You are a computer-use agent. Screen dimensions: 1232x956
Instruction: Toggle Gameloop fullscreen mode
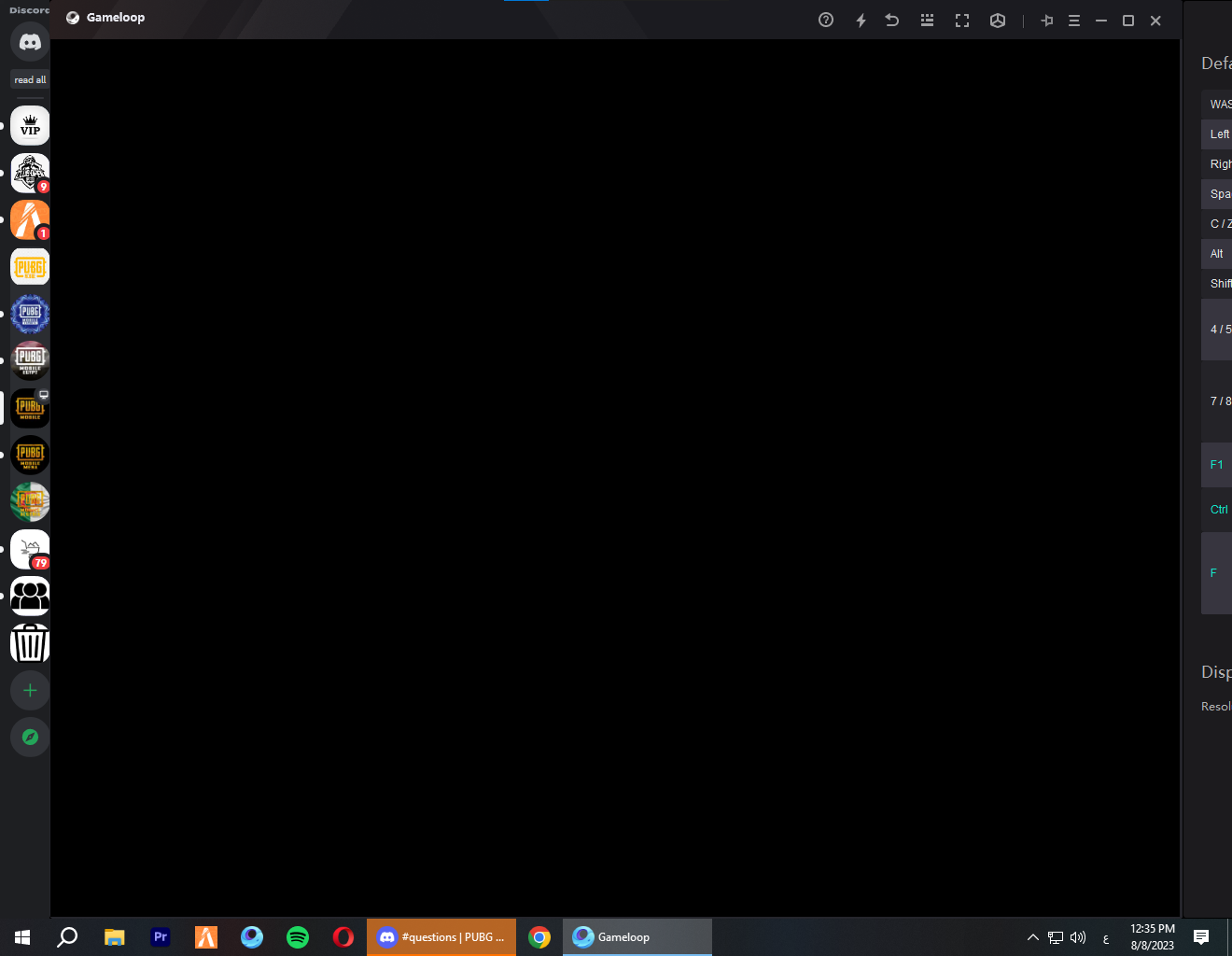point(962,20)
